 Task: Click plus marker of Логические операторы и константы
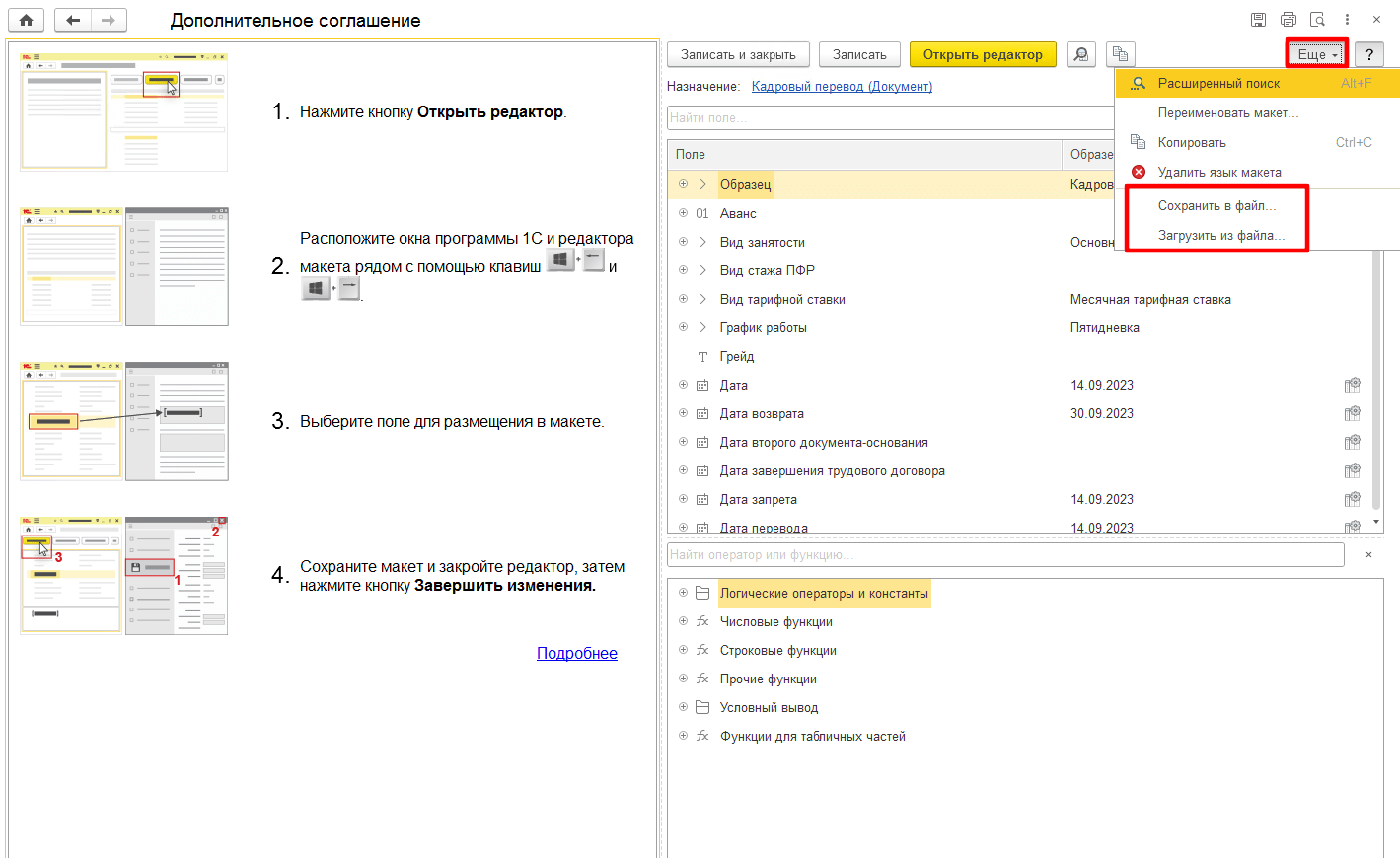[x=683, y=593]
